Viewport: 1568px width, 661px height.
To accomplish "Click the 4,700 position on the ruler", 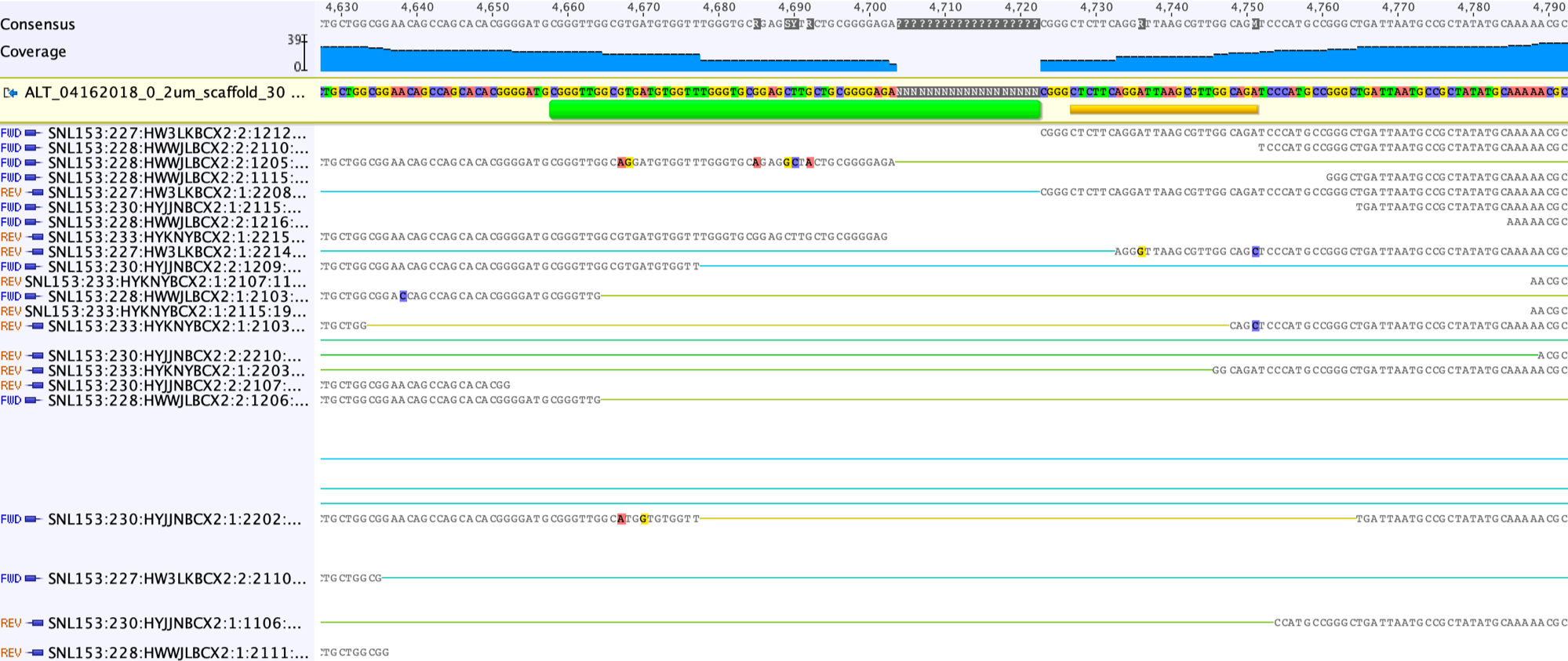I will (870, 7).
